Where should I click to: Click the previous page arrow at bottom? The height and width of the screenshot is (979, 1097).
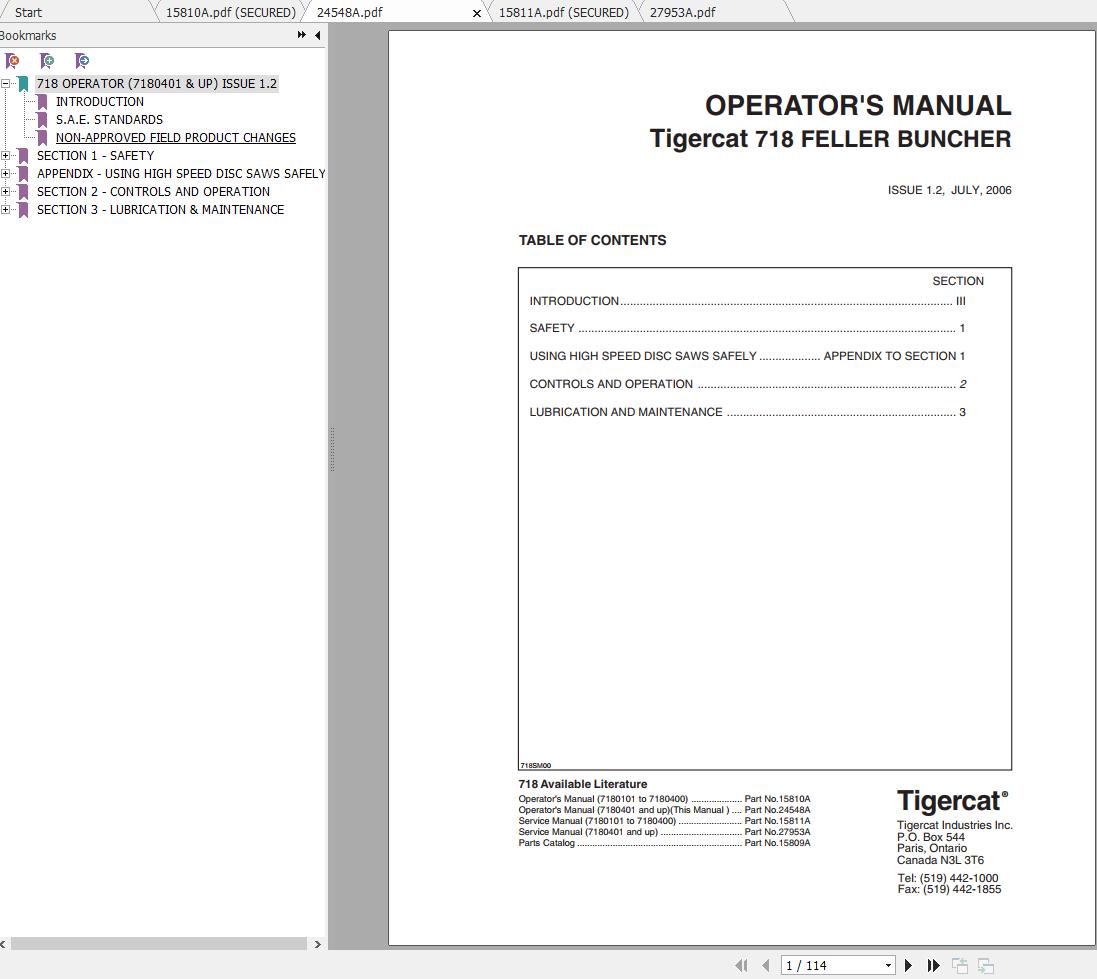pos(764,964)
